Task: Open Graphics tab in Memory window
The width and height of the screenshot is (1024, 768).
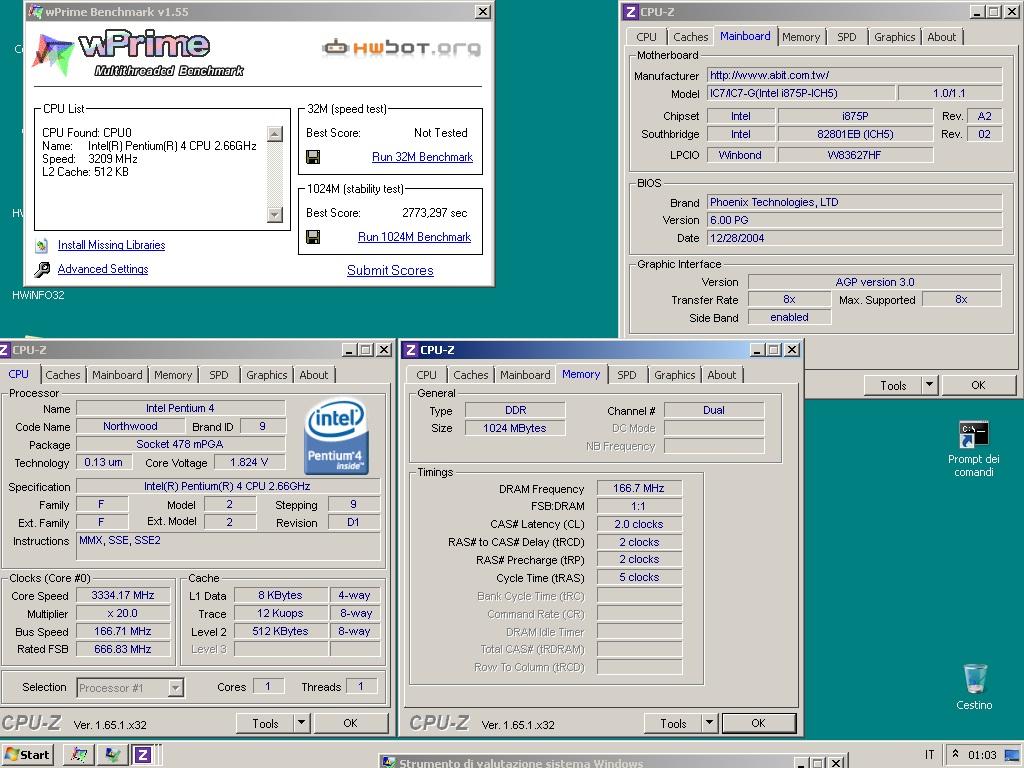Action: tap(674, 375)
